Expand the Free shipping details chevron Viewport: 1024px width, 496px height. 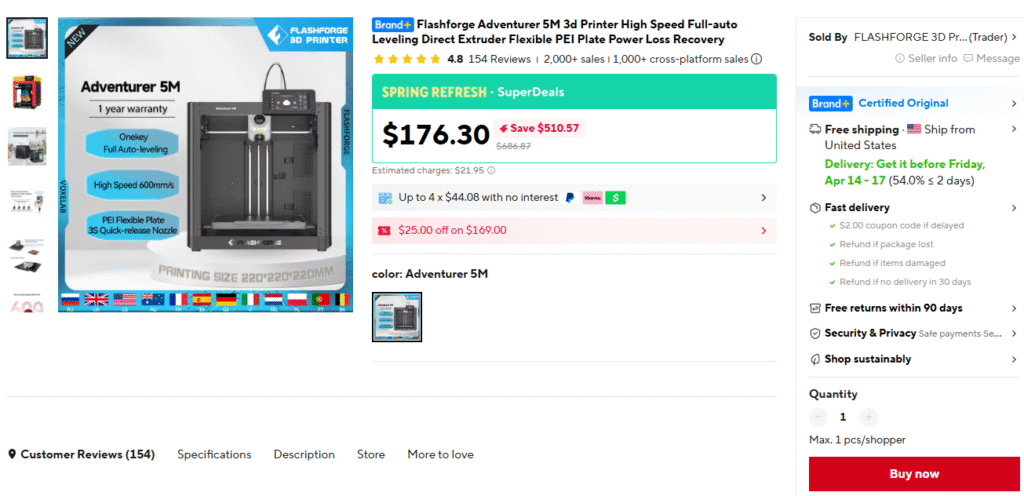(1013, 129)
